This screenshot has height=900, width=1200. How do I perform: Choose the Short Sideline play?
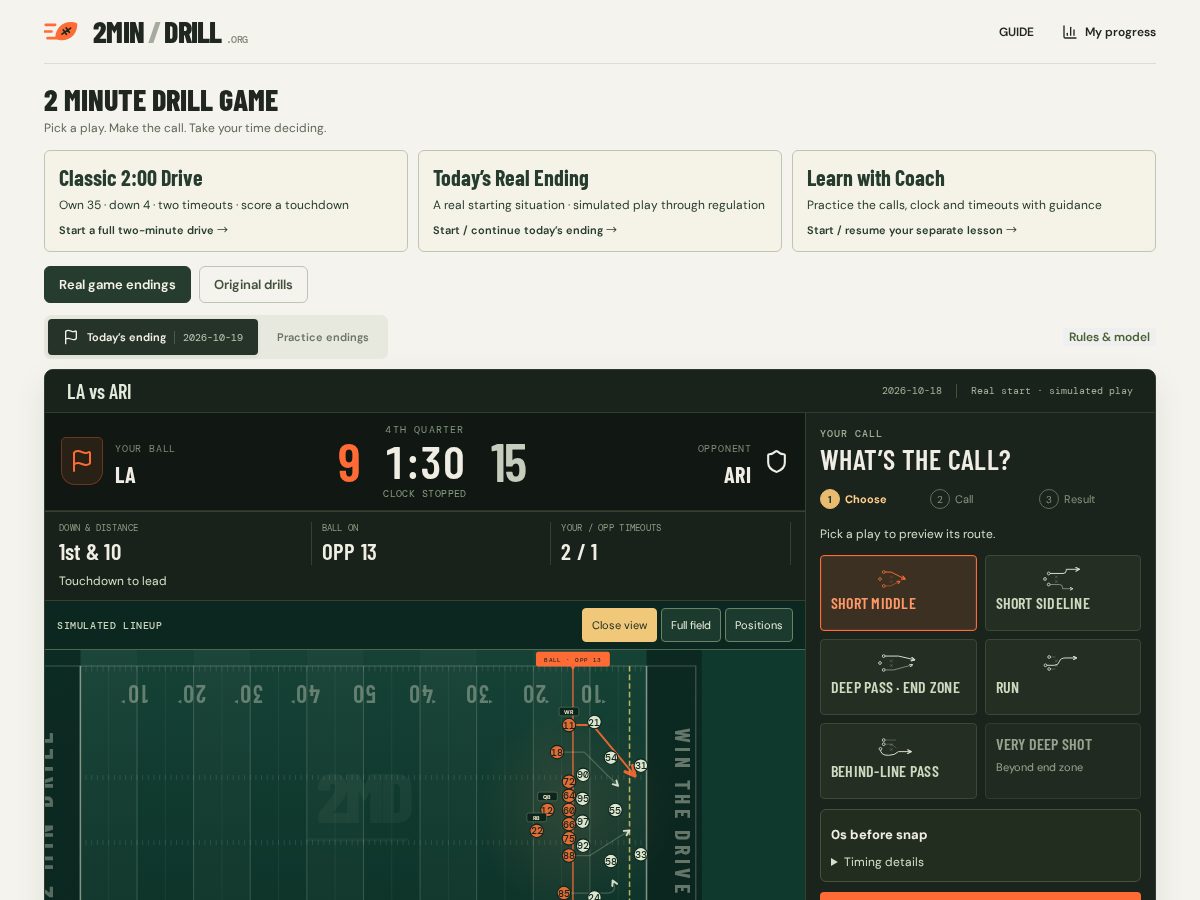click(1063, 593)
